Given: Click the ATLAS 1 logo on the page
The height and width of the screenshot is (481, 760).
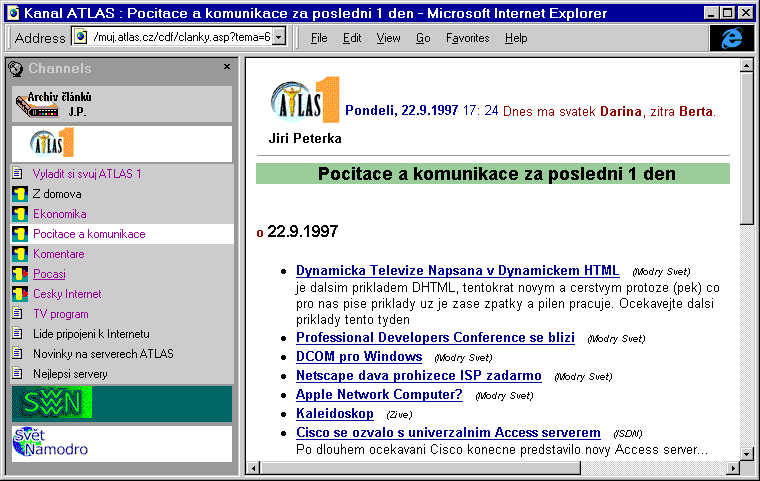Looking at the screenshot, I should [x=305, y=99].
